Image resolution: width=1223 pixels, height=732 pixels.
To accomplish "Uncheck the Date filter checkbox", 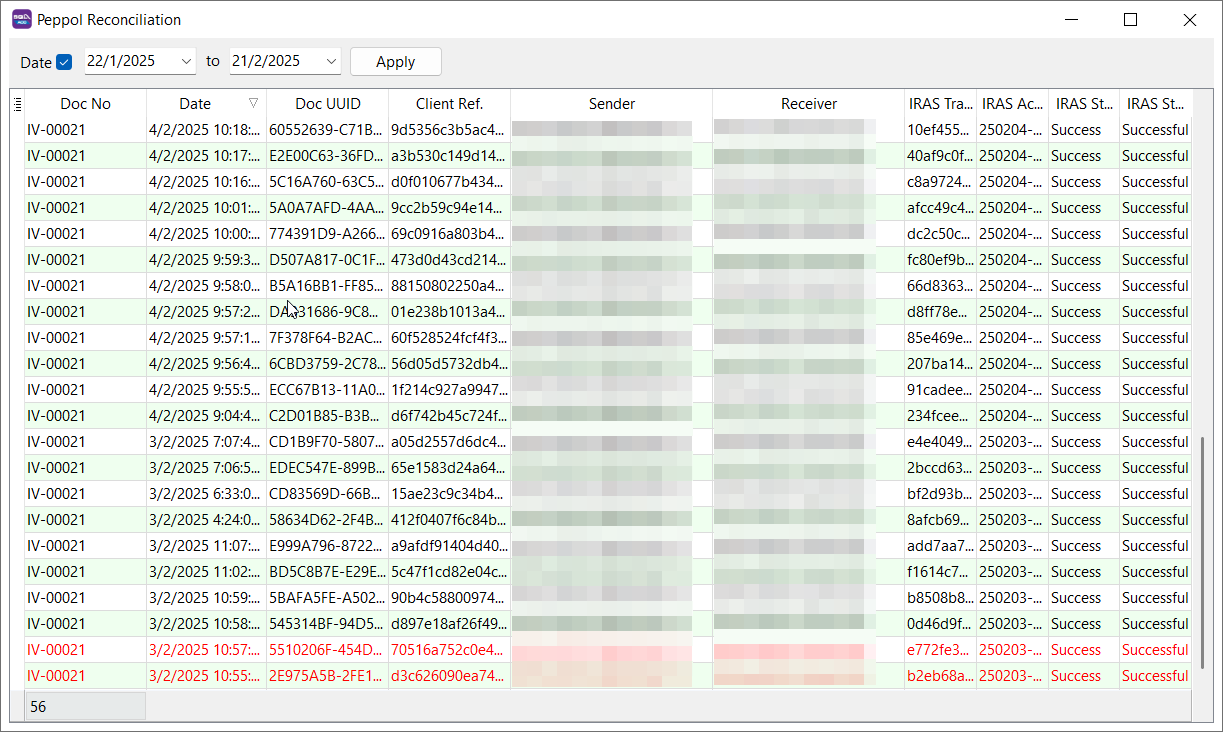I will [64, 62].
